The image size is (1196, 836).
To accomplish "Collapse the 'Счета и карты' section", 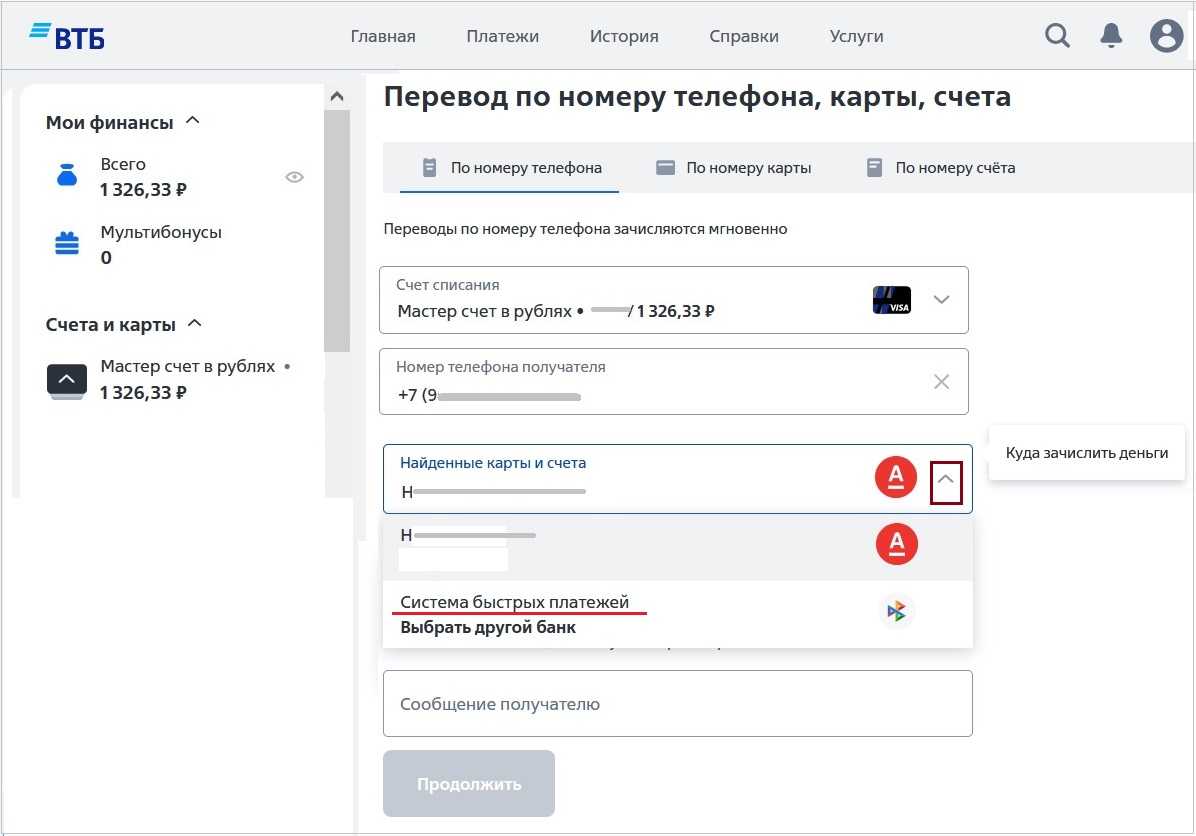I will (x=196, y=323).
